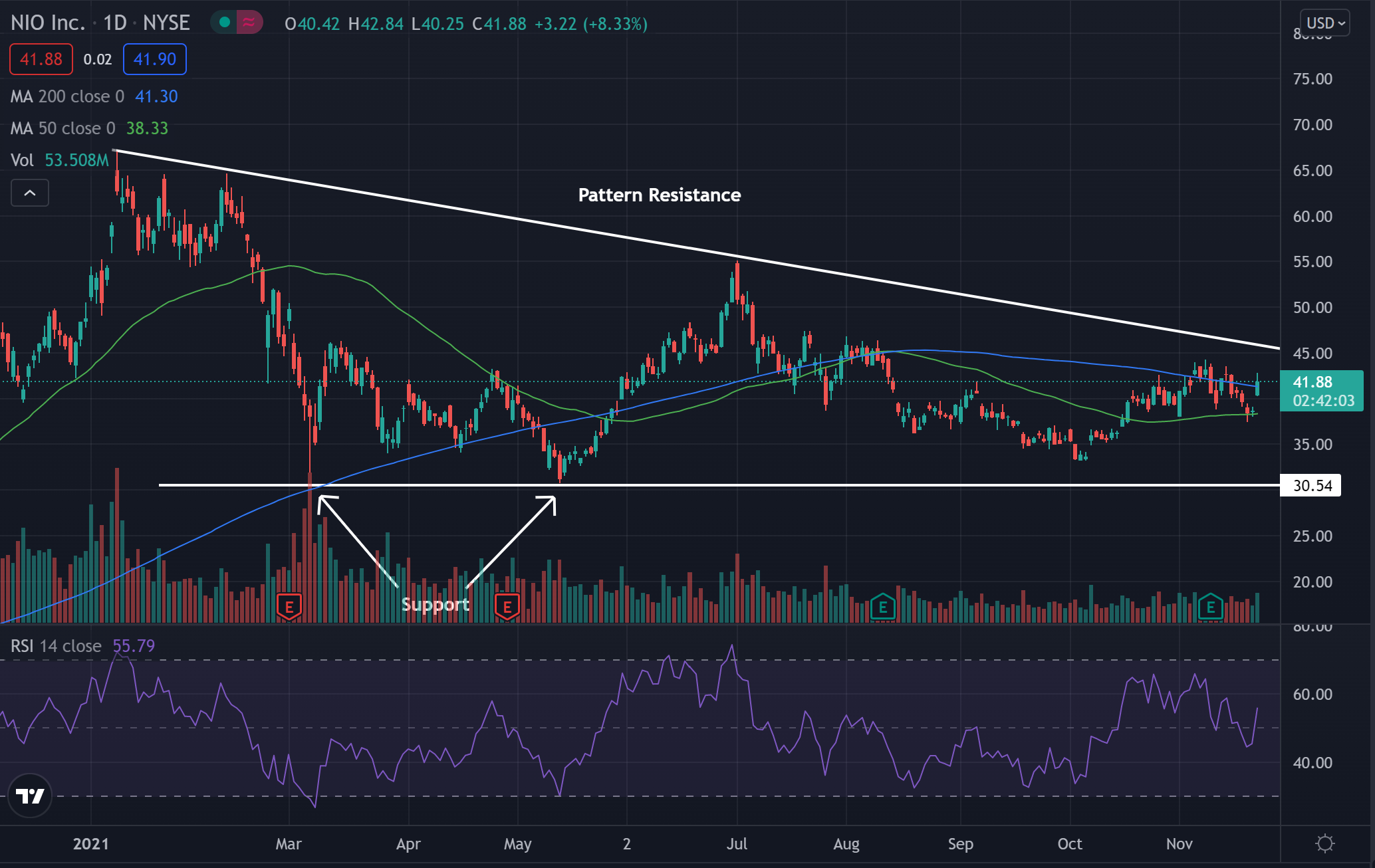The width and height of the screenshot is (1375, 868).
Task: Click the NYSE exchange label
Action: coord(166,23)
